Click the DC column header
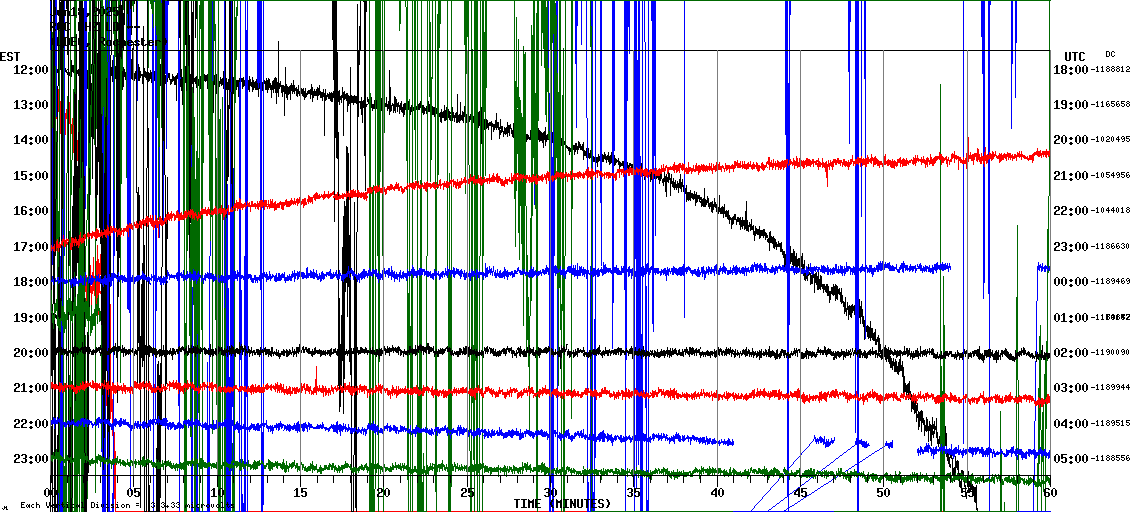Image resolution: width=1130 pixels, height=519 pixels. coord(1110,54)
